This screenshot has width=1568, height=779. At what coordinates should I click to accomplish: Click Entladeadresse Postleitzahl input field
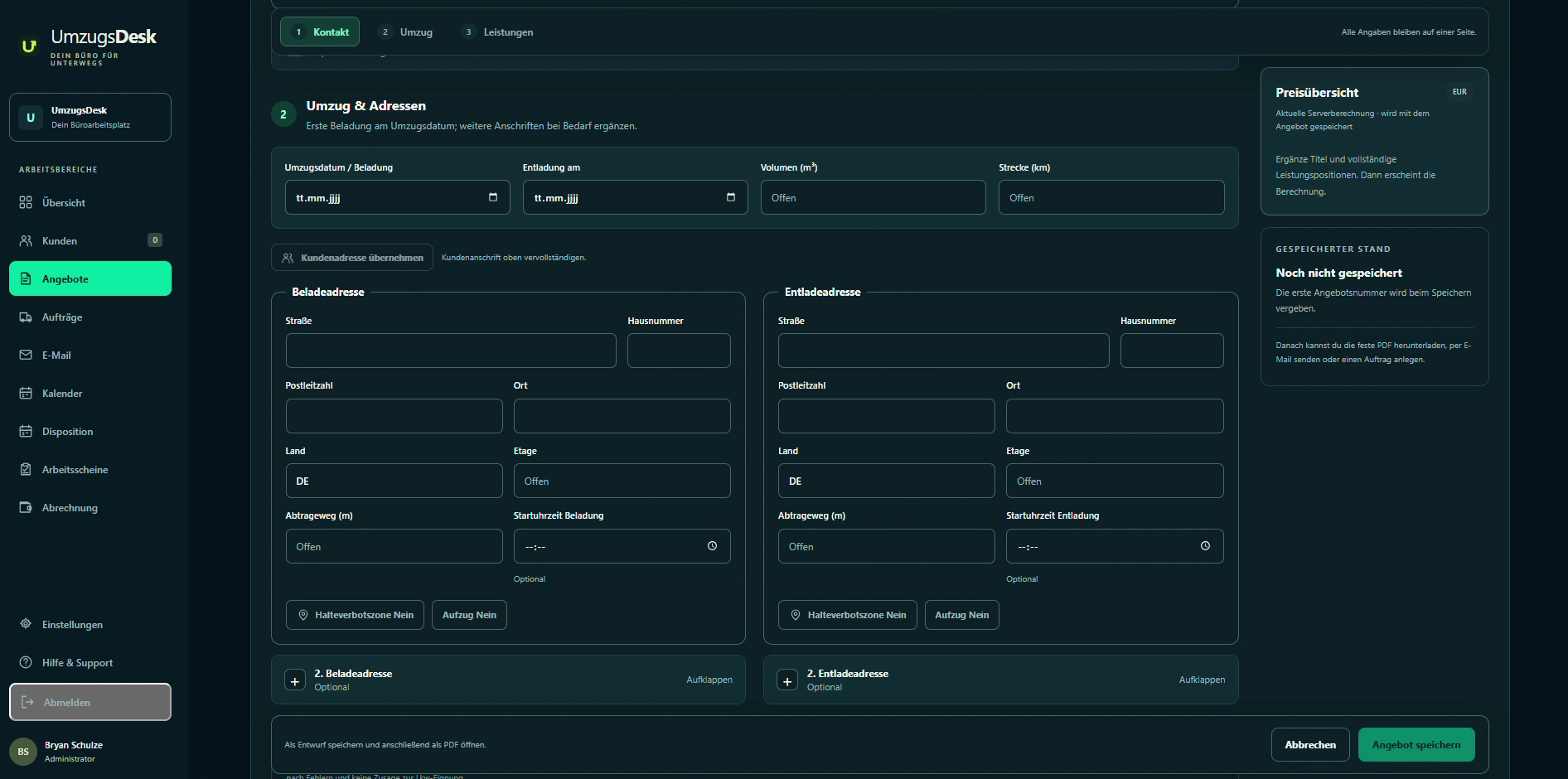[x=886, y=416]
